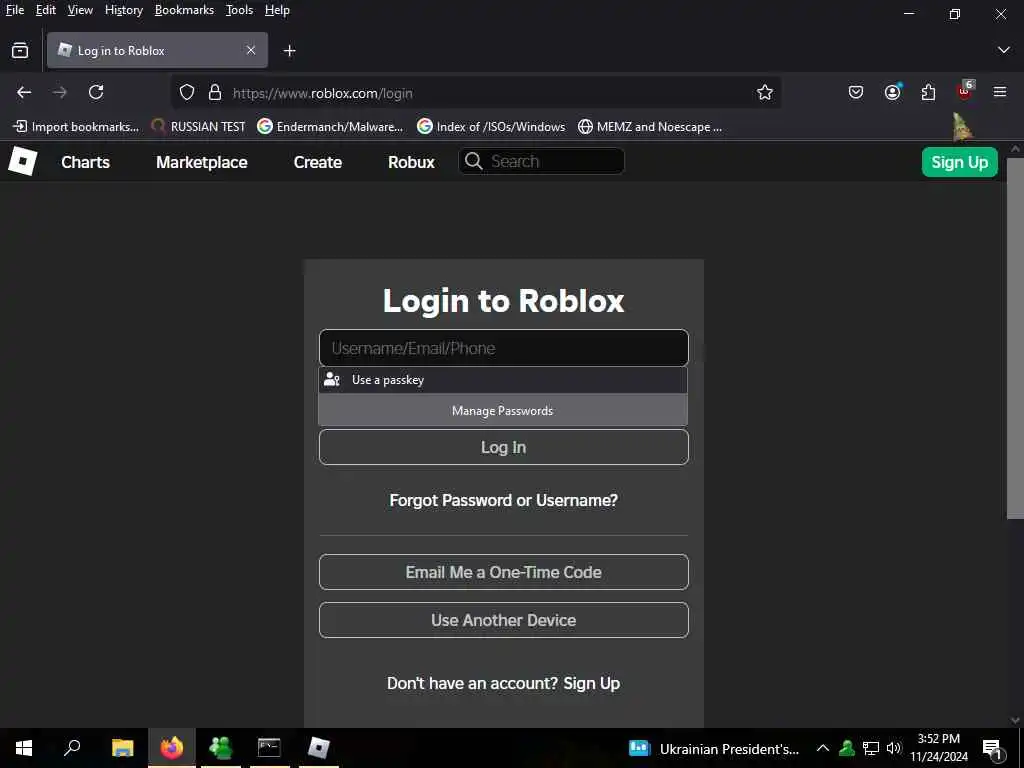Click the page vertical scrollbar thumb
The height and width of the screenshot is (768, 1024).
point(1015,338)
